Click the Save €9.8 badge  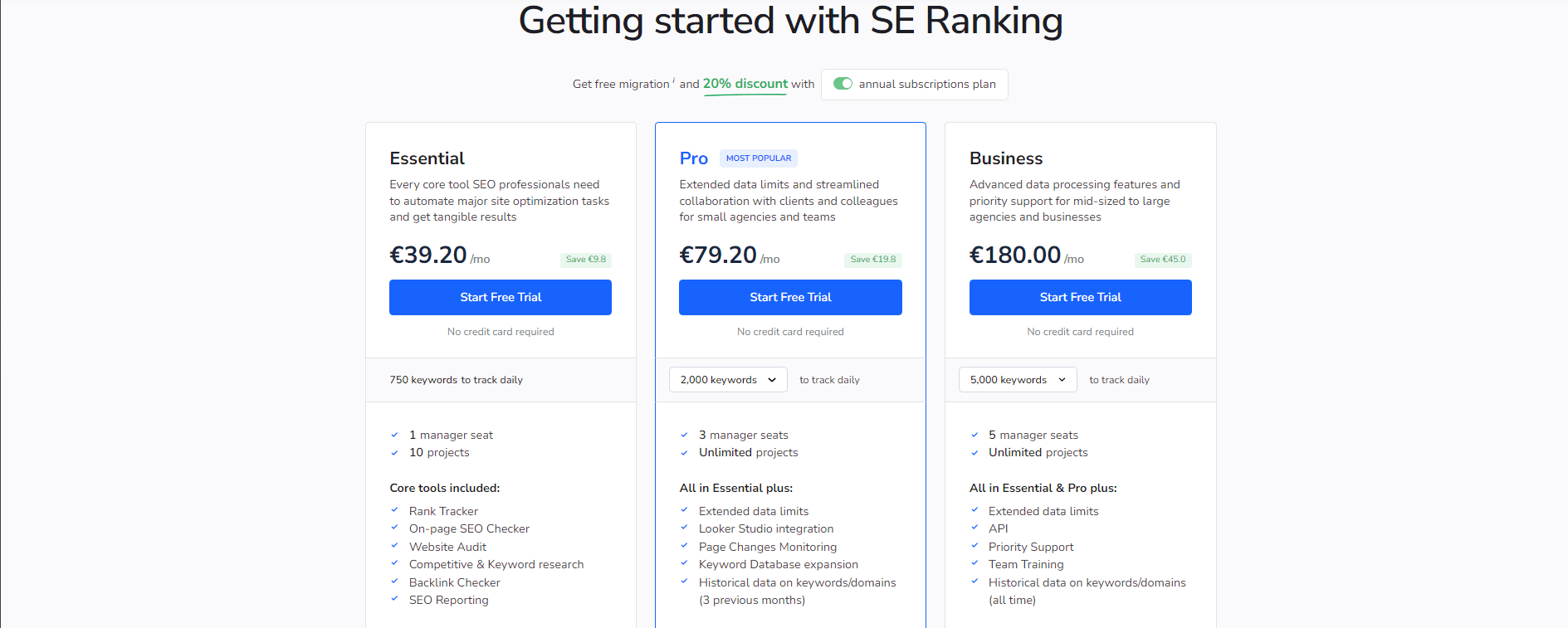coord(586,260)
